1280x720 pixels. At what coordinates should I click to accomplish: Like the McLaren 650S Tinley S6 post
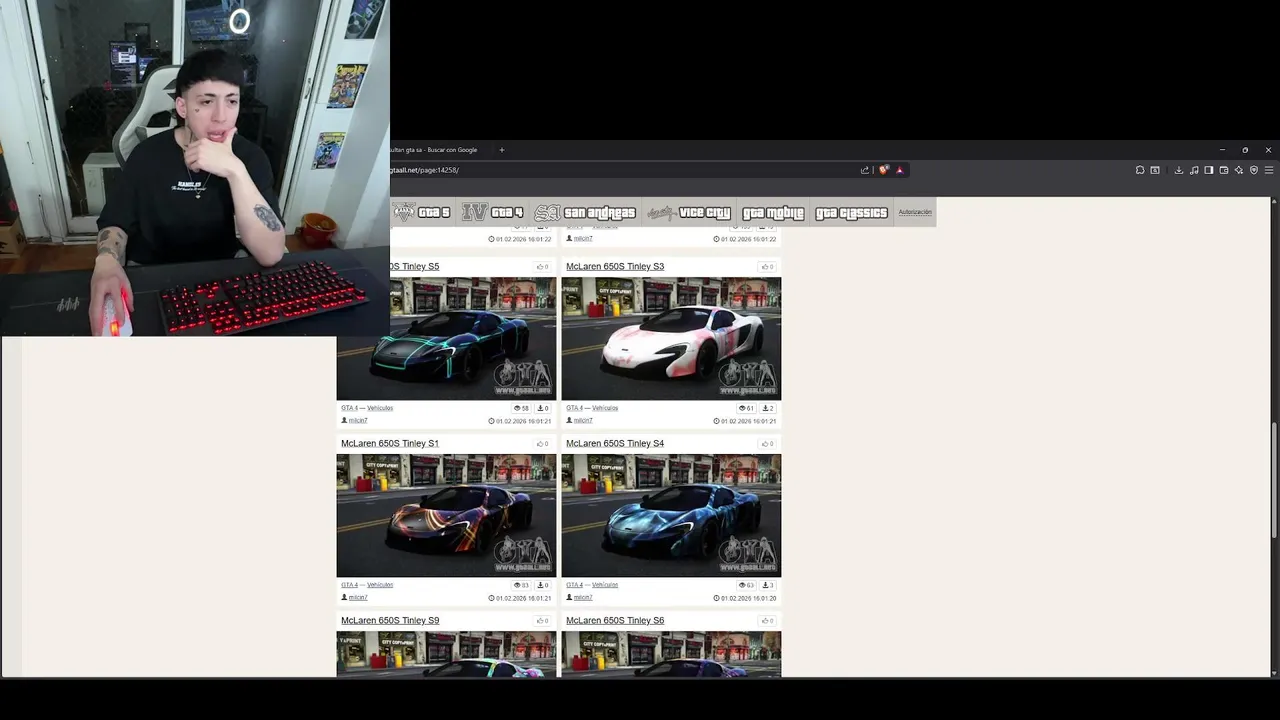coord(768,621)
